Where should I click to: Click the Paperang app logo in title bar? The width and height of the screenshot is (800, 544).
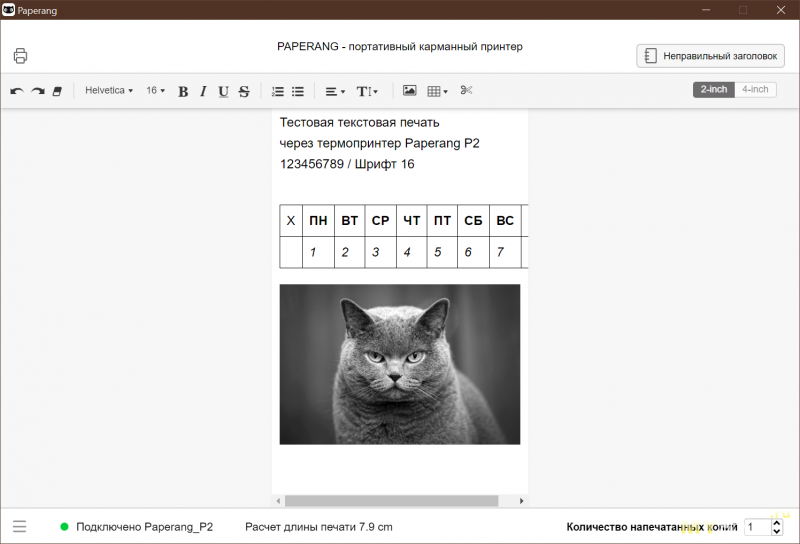coord(9,10)
